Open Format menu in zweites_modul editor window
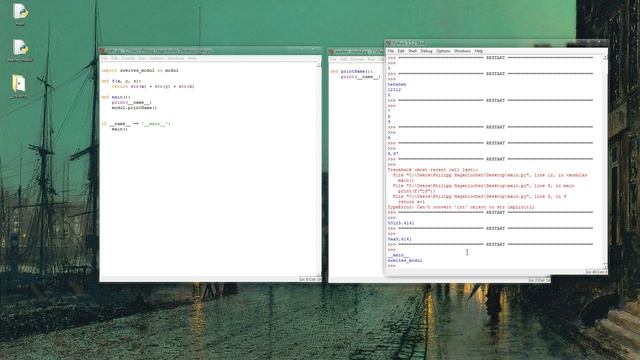Screen dimensions: 640x360 [x=357, y=59]
